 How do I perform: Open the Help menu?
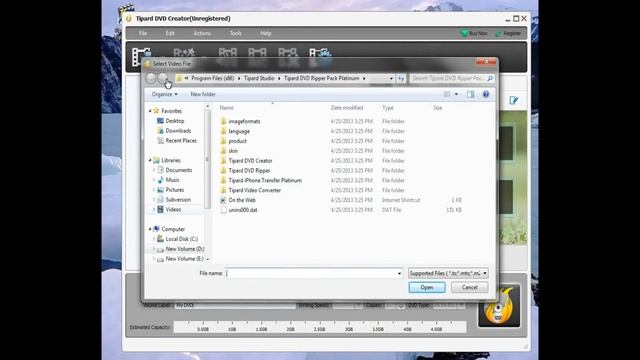pos(266,33)
